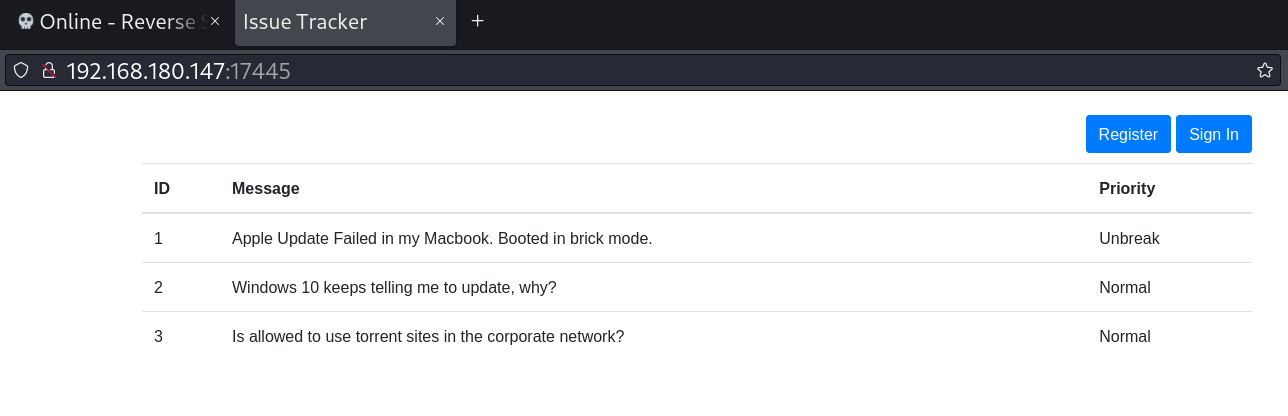
Task: Open a new tab with the plus icon
Action: point(478,21)
